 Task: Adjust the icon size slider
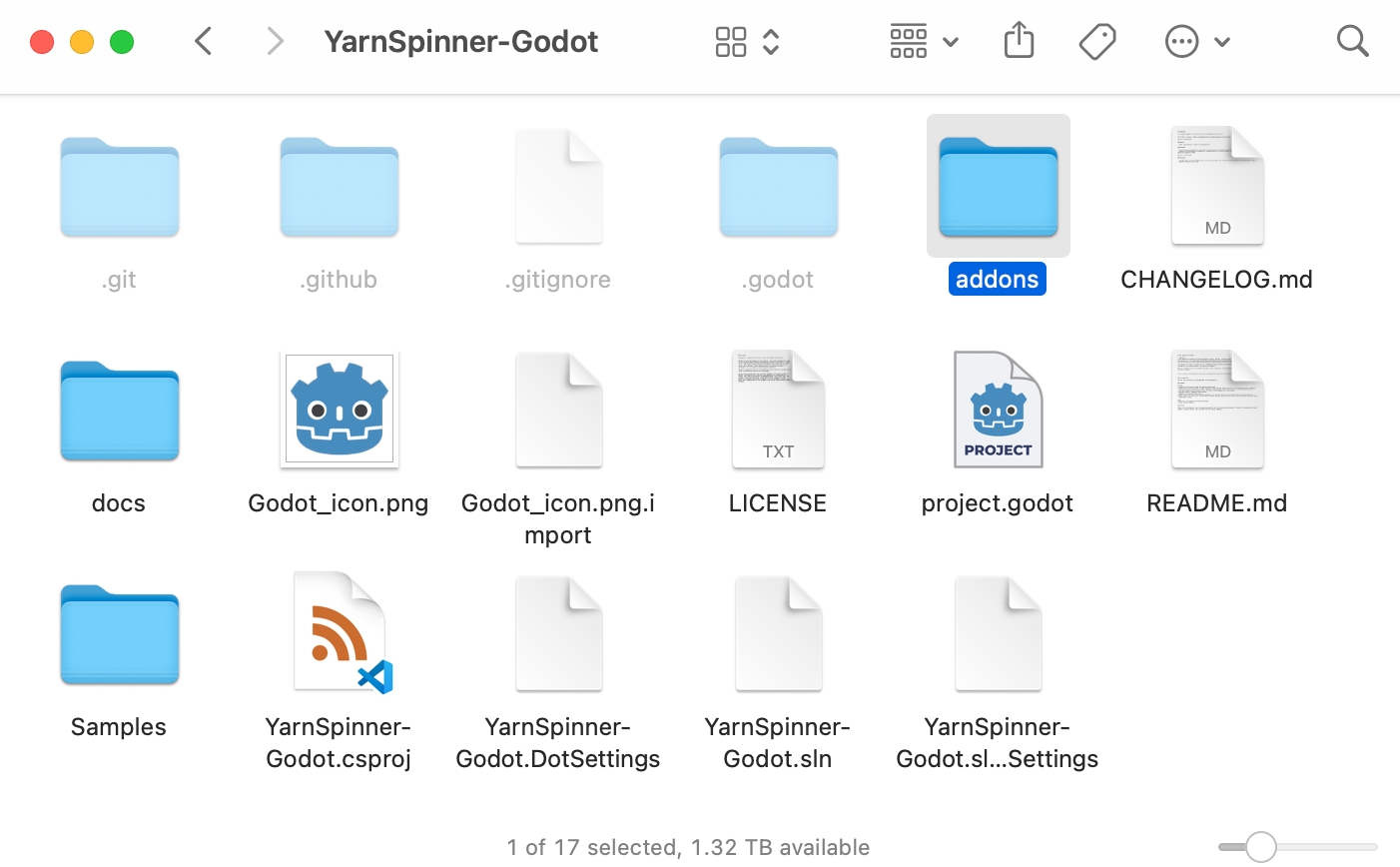click(x=1260, y=847)
